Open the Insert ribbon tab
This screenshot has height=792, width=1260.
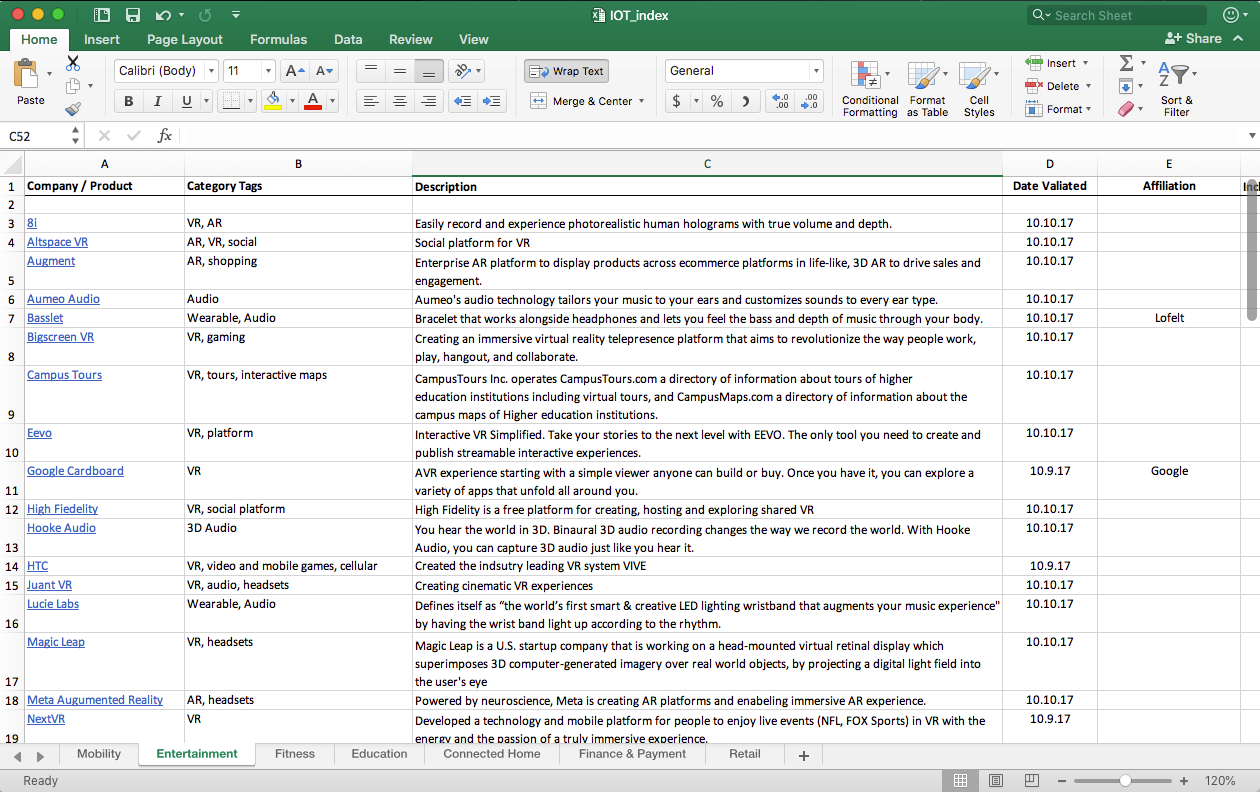[102, 39]
